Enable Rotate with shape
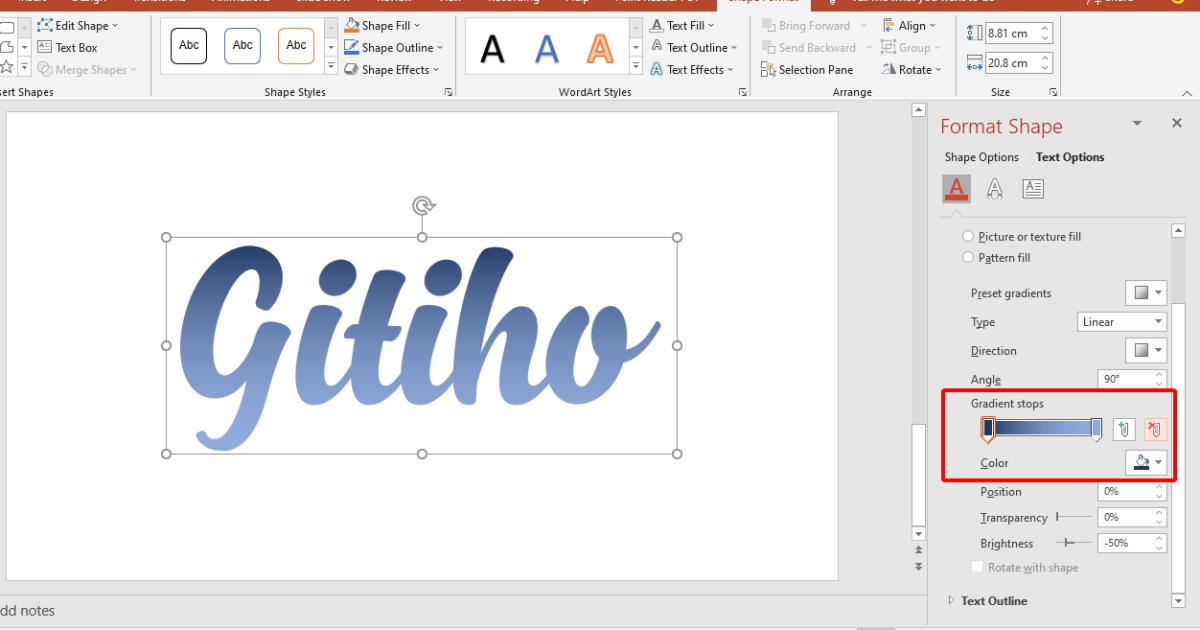 (977, 567)
